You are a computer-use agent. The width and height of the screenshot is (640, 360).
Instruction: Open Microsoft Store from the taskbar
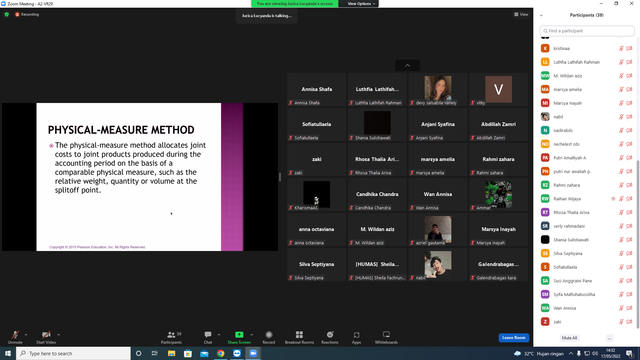point(188,353)
